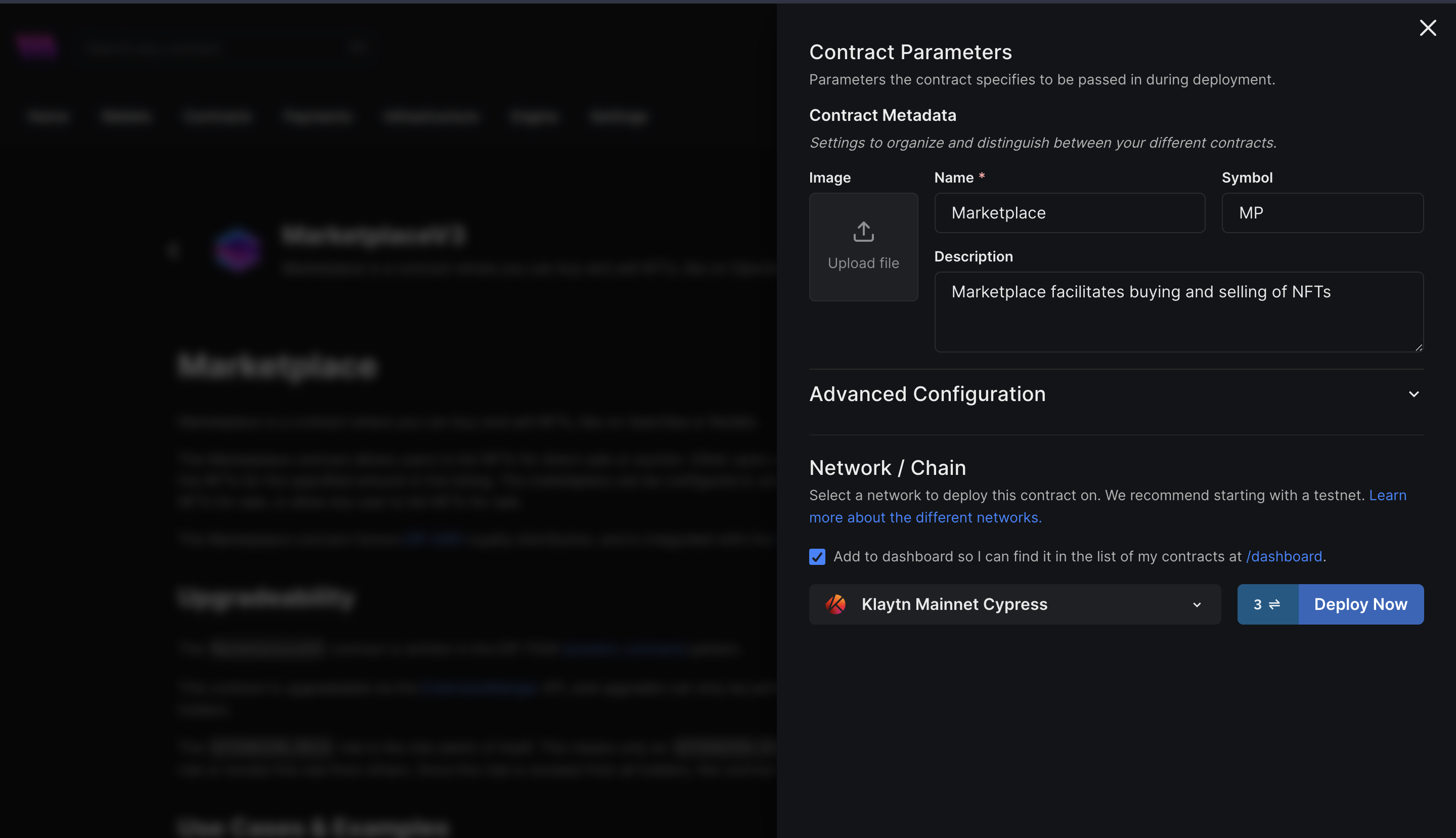Open the /dashboard link
1456x838 pixels.
click(x=1284, y=556)
